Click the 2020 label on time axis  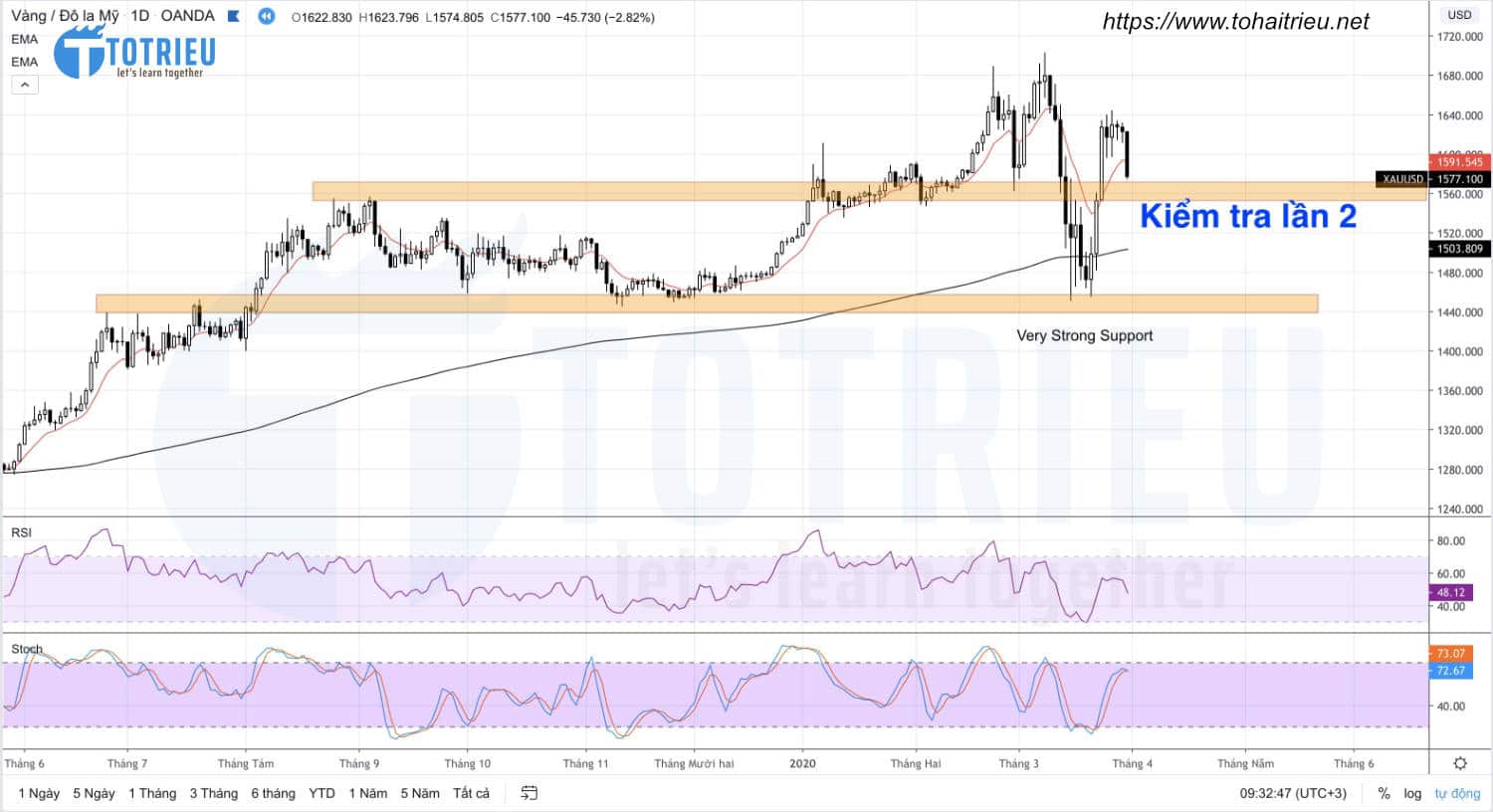tap(802, 763)
